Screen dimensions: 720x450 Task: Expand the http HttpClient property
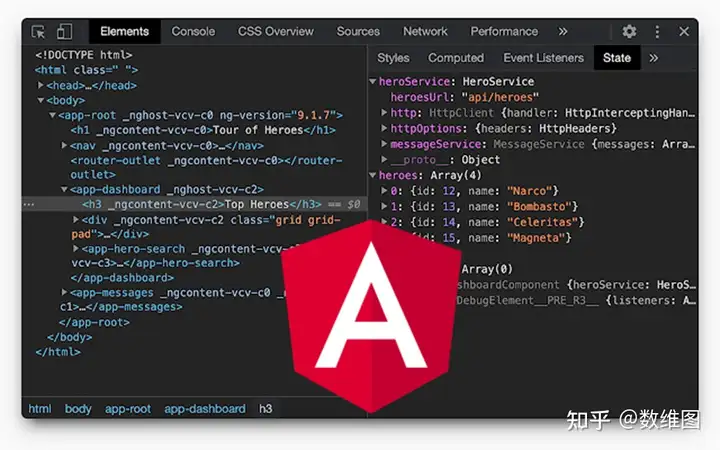click(x=384, y=112)
